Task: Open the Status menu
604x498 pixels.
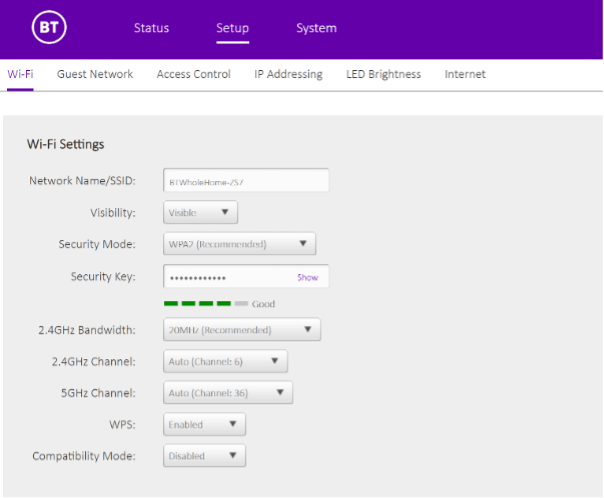Action: point(151,28)
